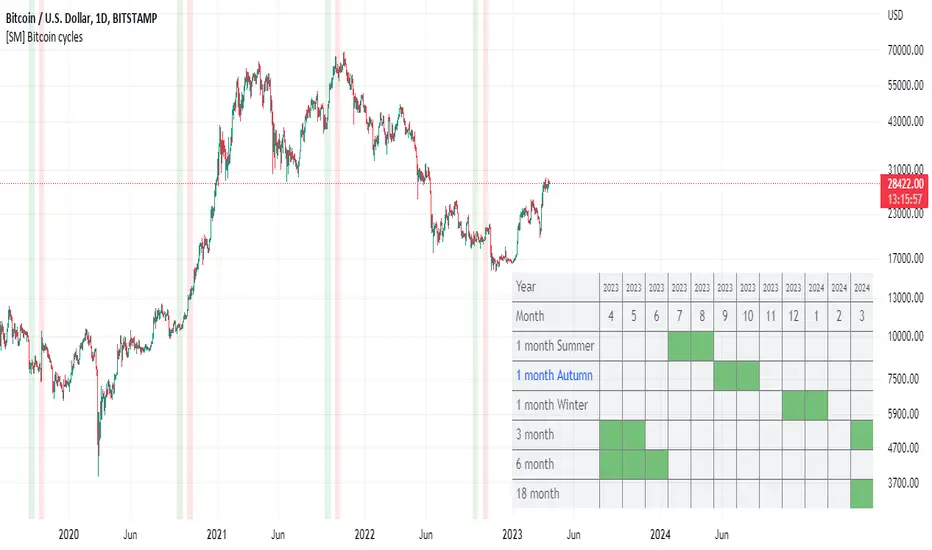Select the [SM] Bitcoin cycles indicator label
The image size is (932, 550).
tap(48, 37)
